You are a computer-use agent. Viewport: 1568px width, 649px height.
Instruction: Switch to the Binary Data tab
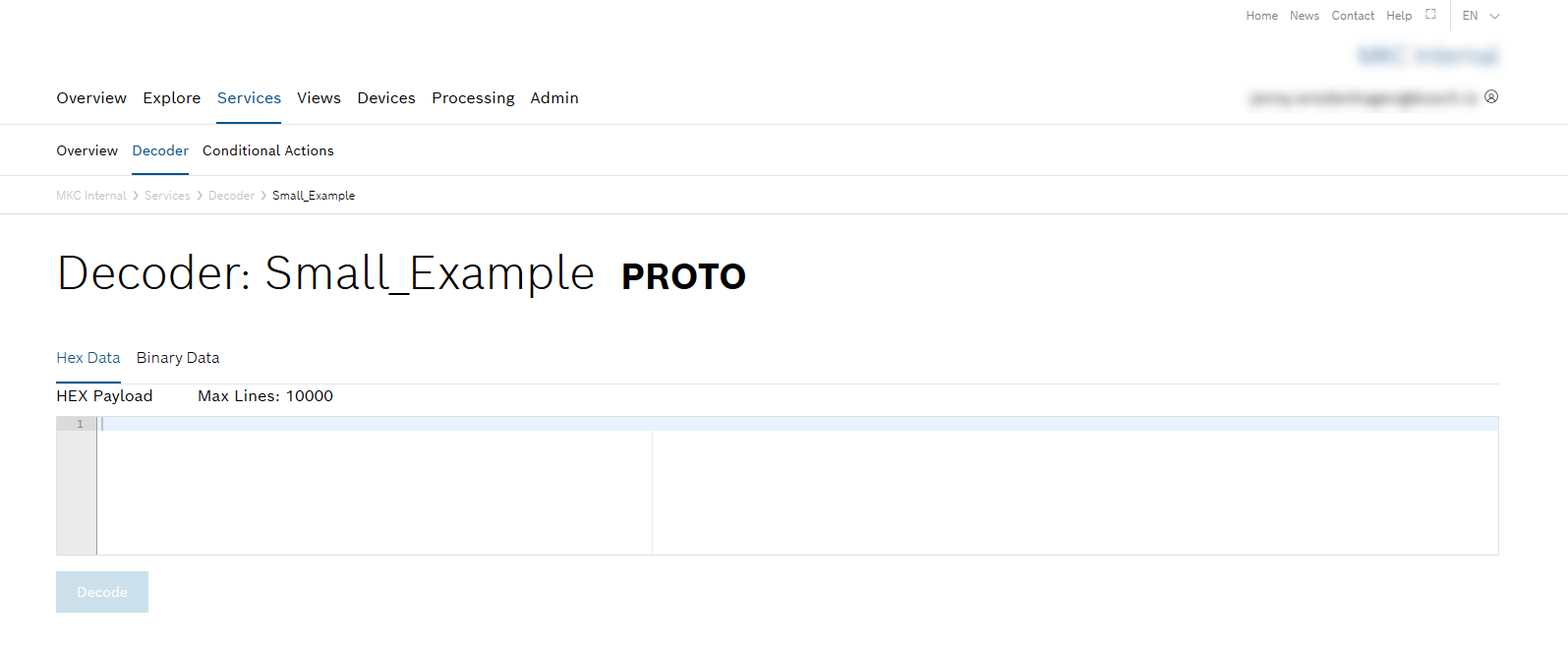178,358
